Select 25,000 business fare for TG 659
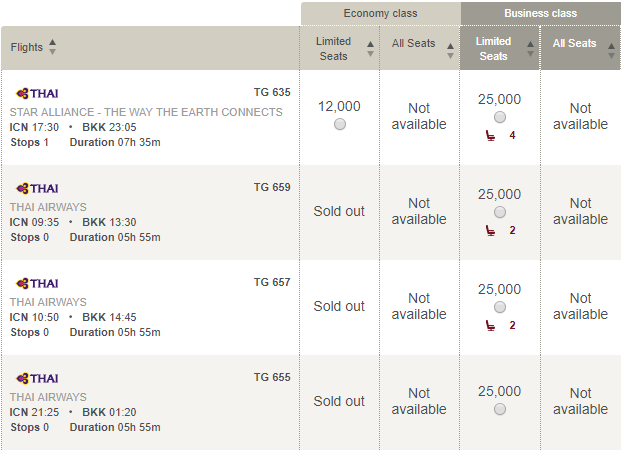The image size is (621, 450). (500, 212)
